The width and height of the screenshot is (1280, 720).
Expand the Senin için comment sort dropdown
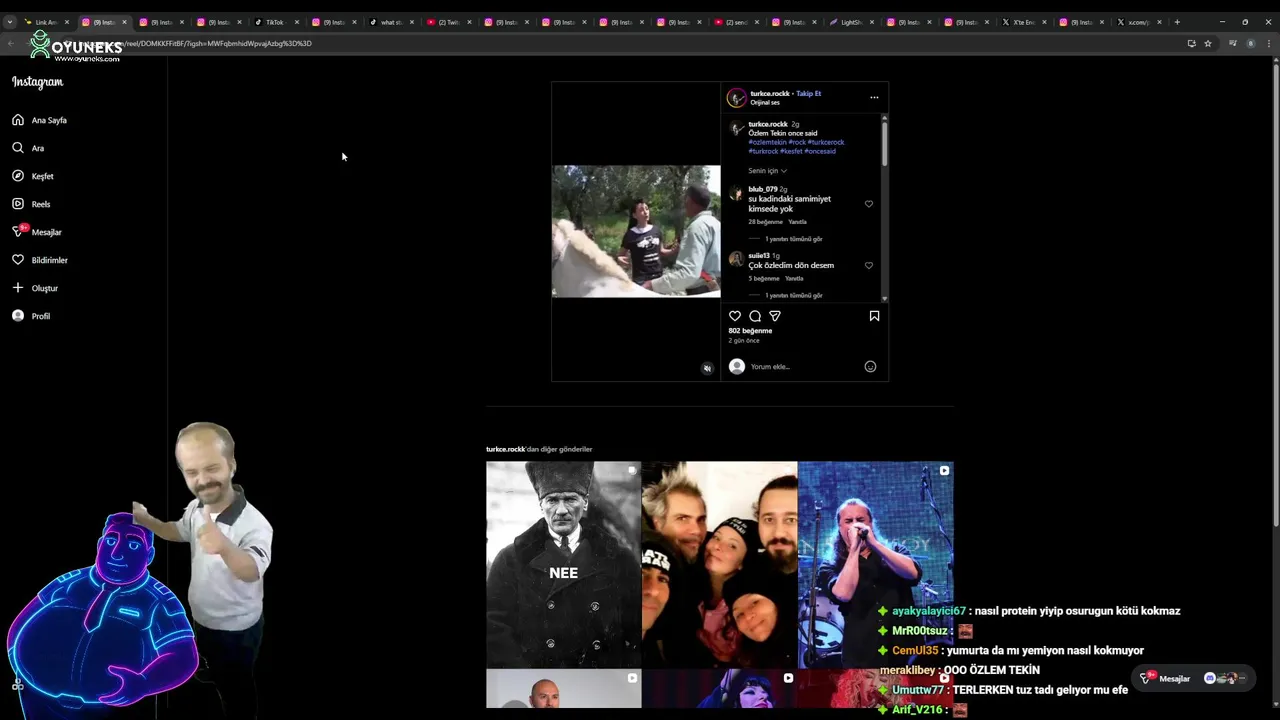767,171
